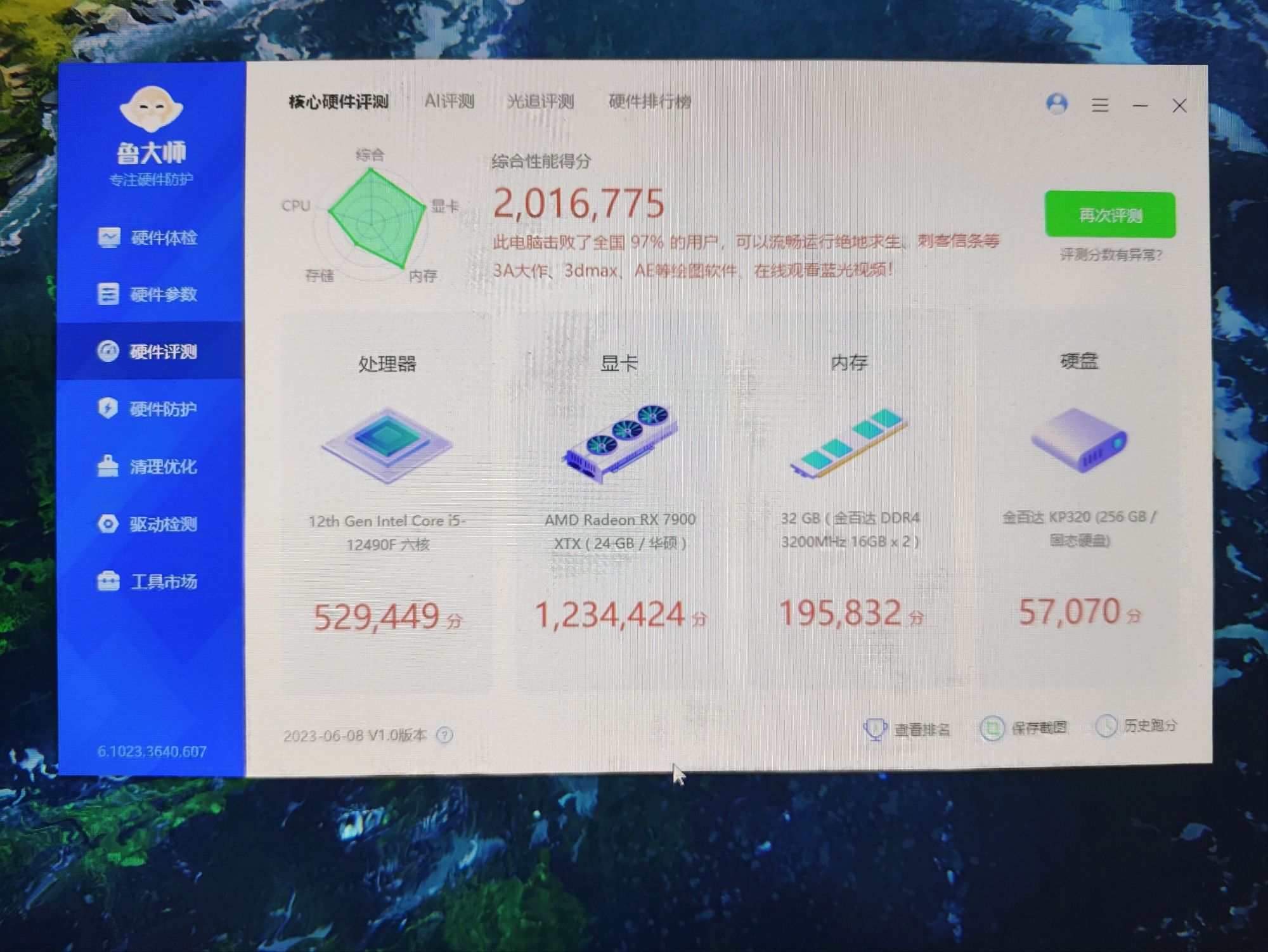Image resolution: width=1268 pixels, height=952 pixels.
Task: Click the 综合性能得分 label
Action: [541, 162]
